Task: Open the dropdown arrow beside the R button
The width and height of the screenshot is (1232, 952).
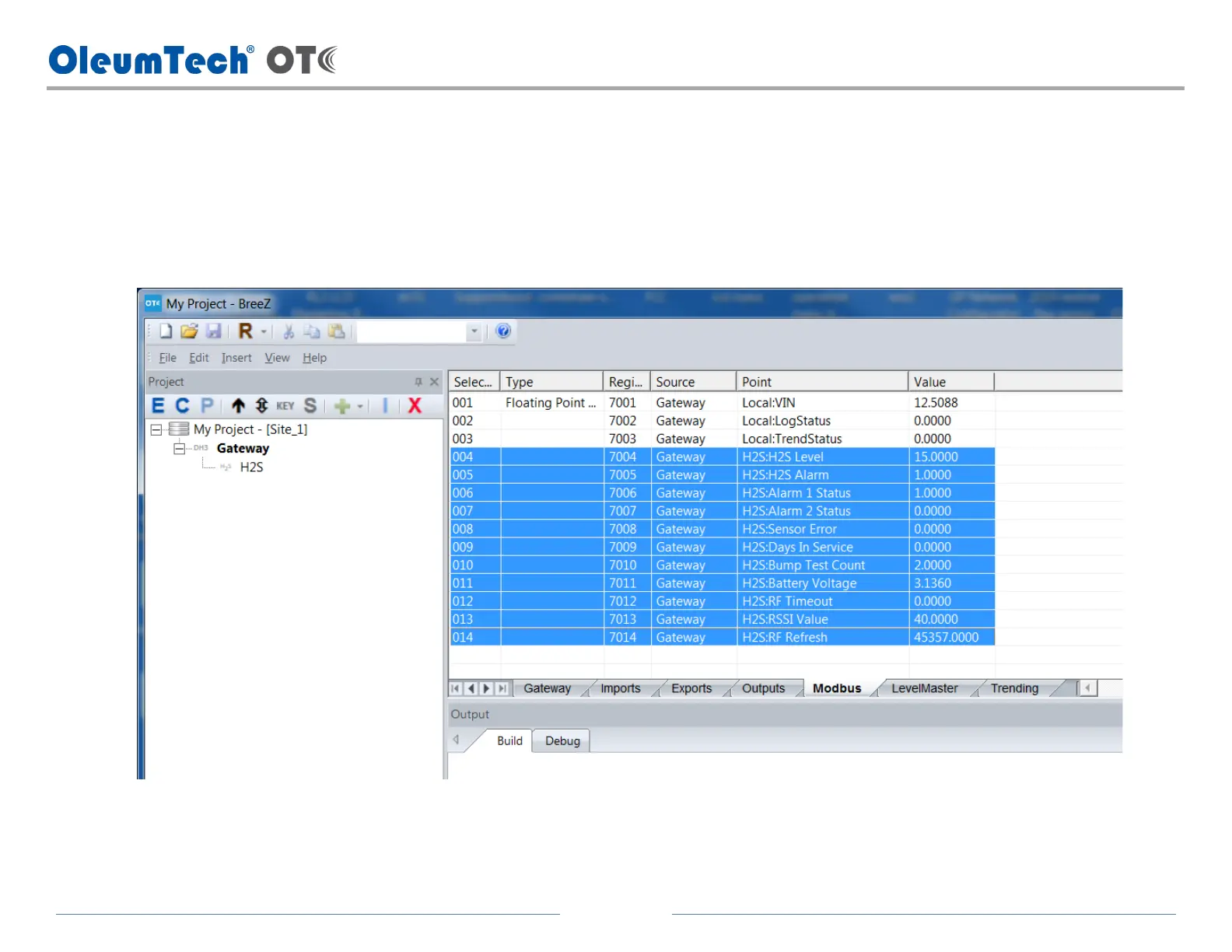Action: point(264,332)
